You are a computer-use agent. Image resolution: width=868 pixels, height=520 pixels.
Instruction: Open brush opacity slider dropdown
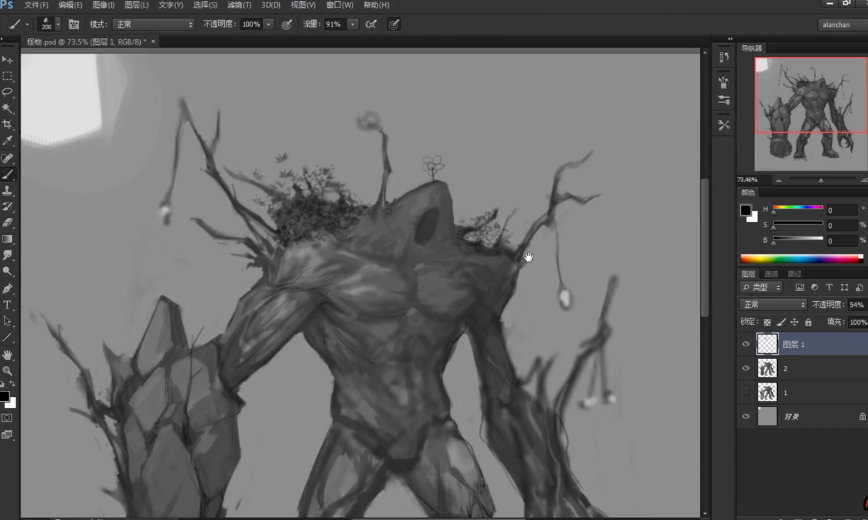pos(268,24)
